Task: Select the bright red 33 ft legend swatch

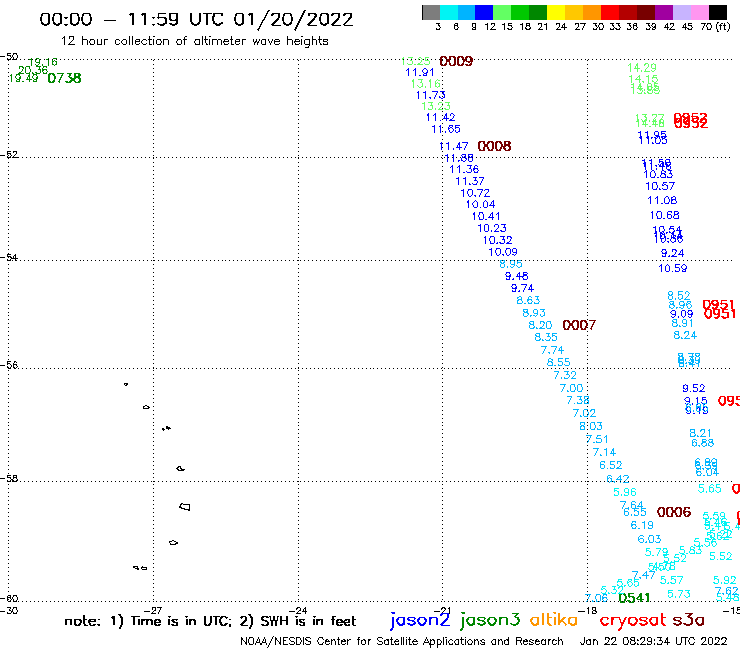Action: tap(610, 12)
